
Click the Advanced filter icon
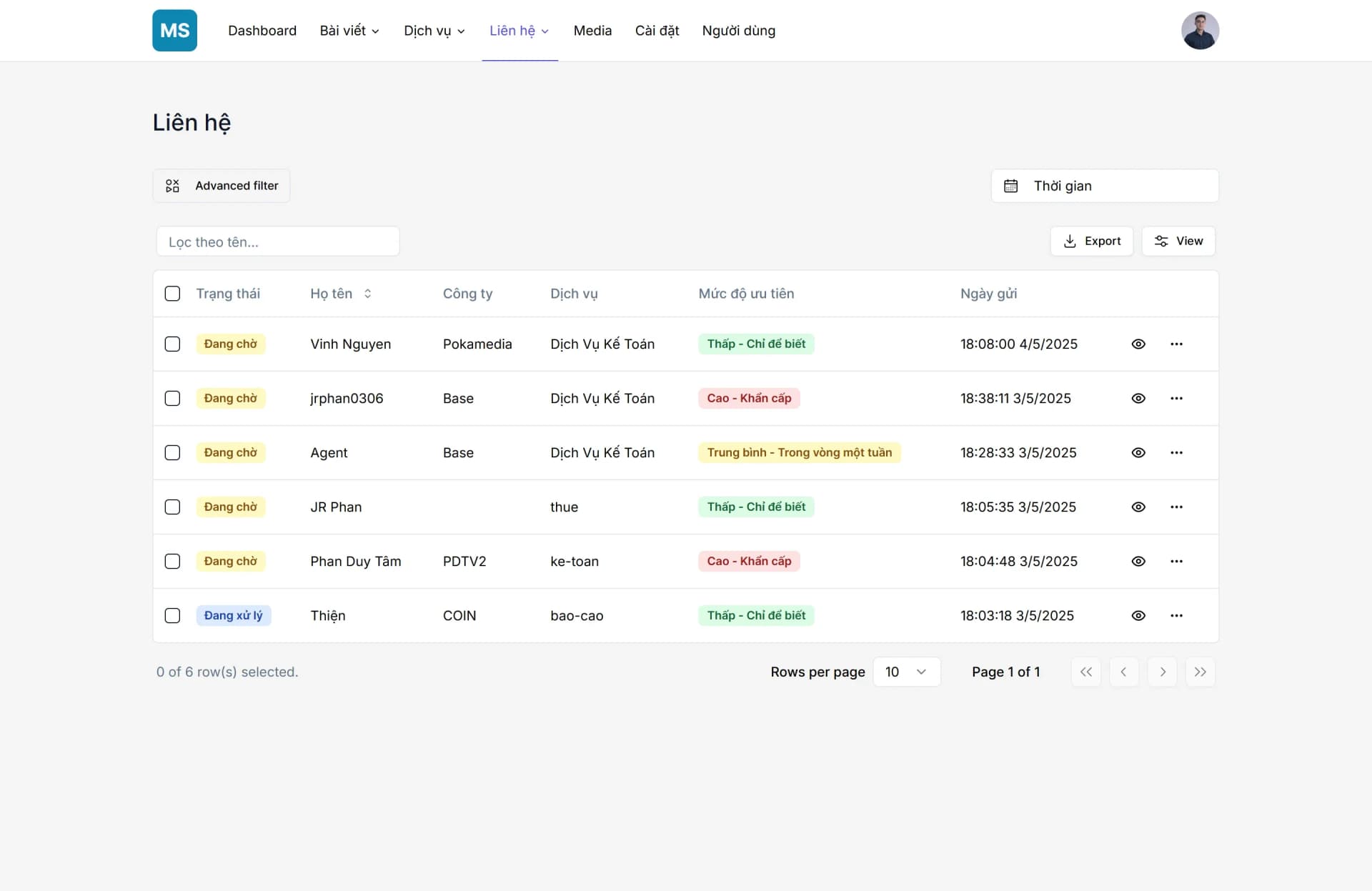[172, 186]
